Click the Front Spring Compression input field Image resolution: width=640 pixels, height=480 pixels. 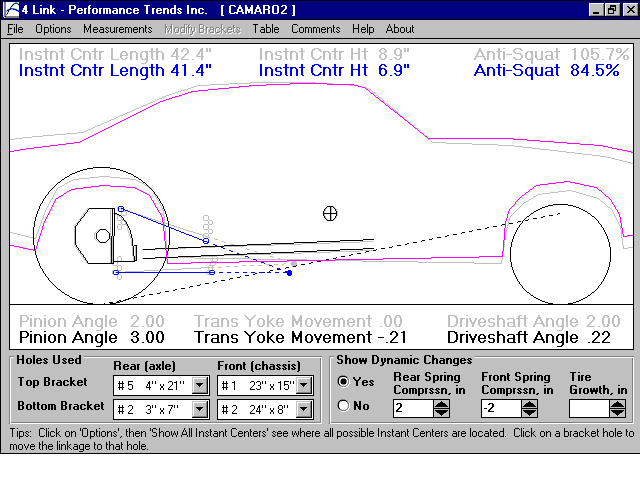pos(501,408)
